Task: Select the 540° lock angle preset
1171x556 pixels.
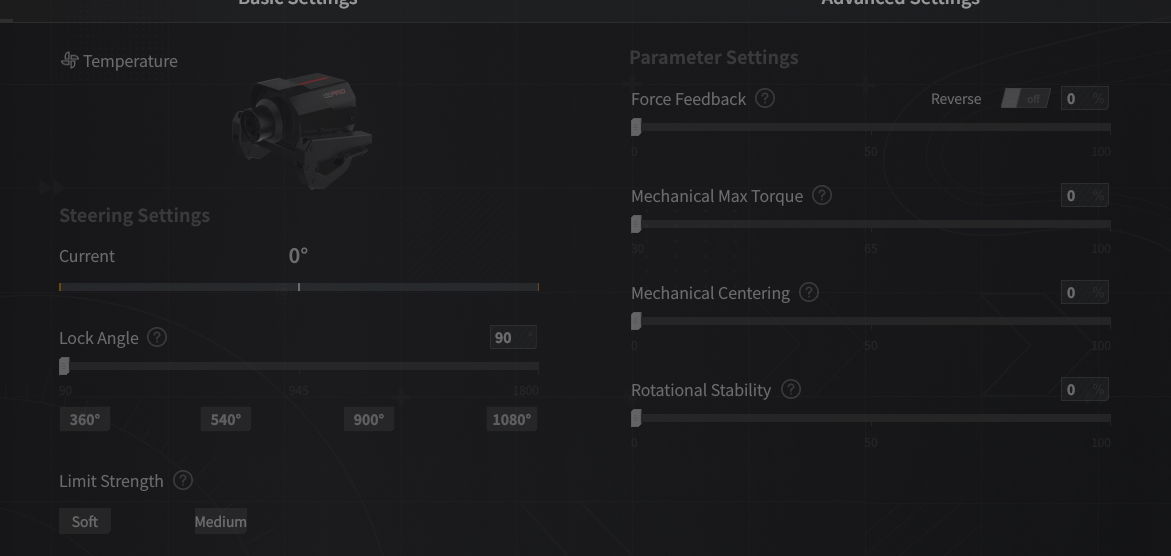Action: [226, 419]
